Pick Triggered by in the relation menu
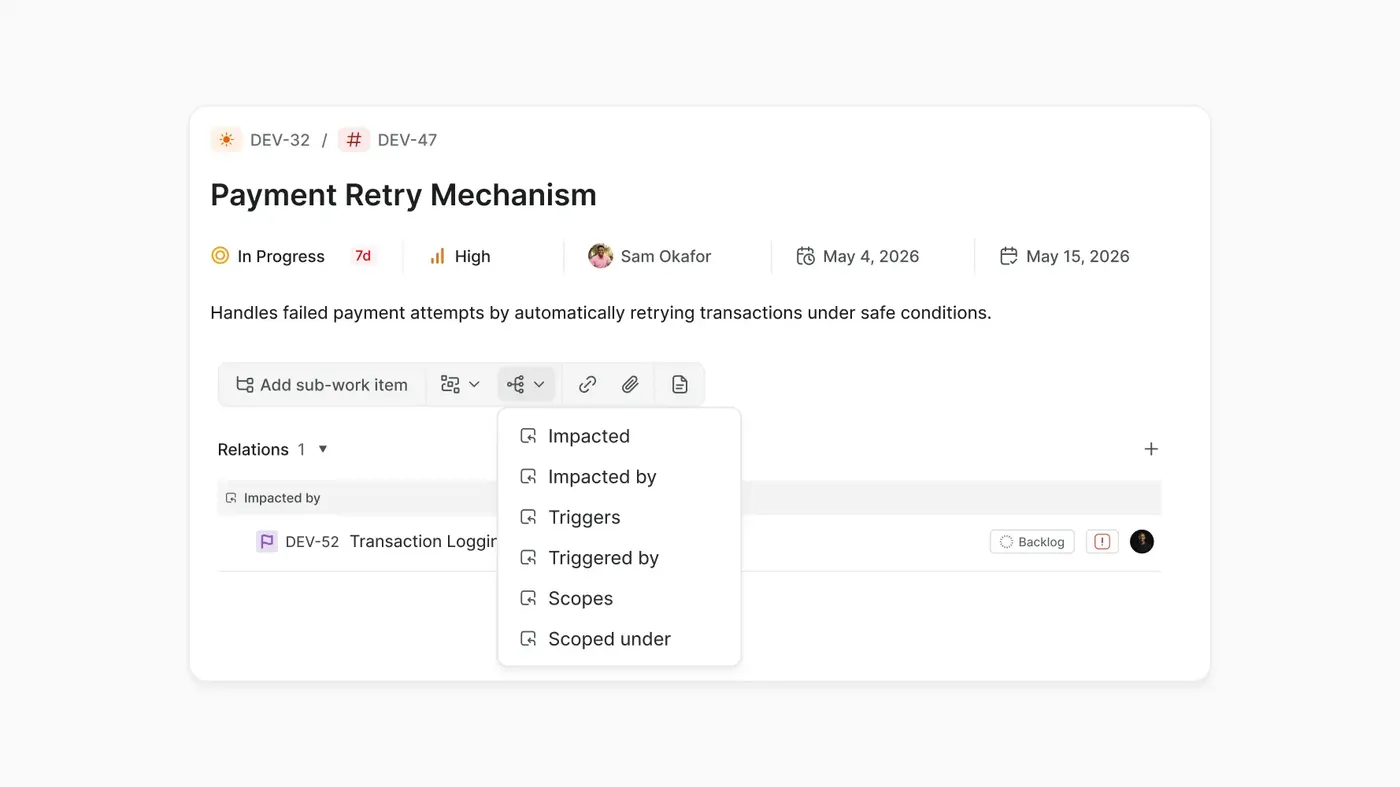 pyautogui.click(x=619, y=558)
